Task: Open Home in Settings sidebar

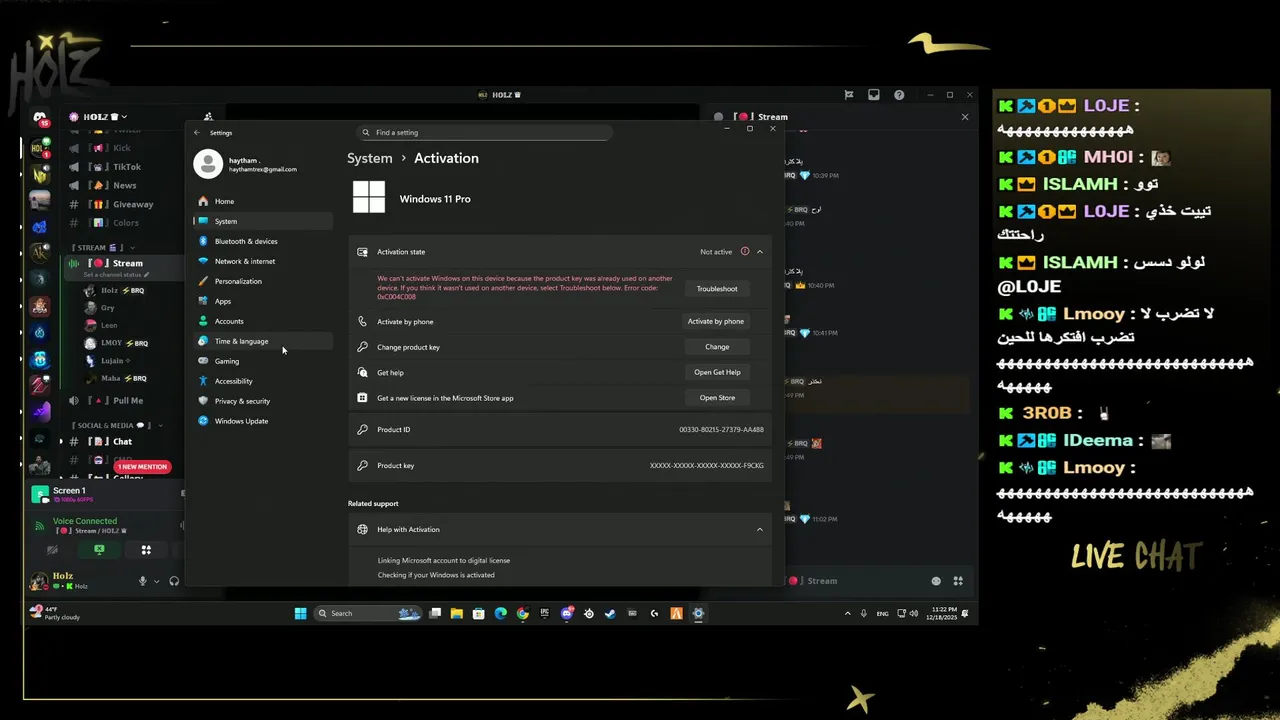Action: coord(262,201)
